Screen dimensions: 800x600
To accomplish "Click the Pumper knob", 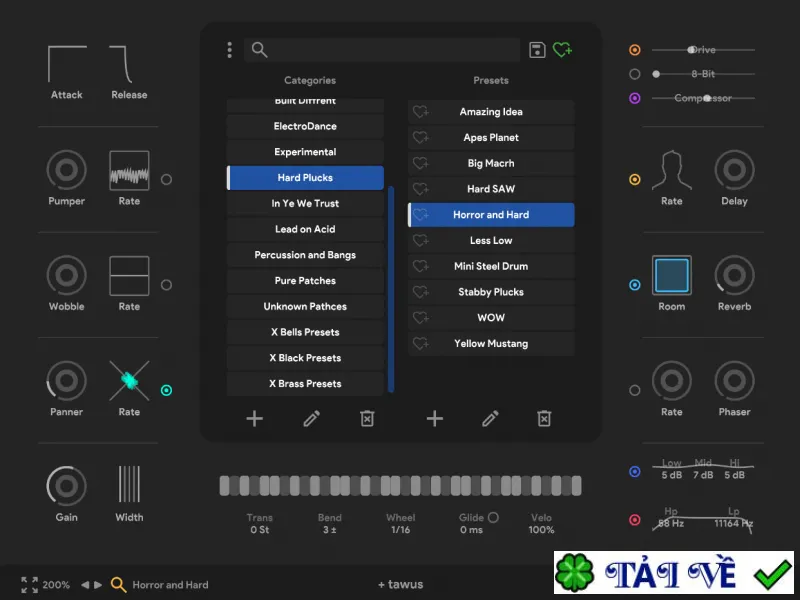I will [66, 169].
